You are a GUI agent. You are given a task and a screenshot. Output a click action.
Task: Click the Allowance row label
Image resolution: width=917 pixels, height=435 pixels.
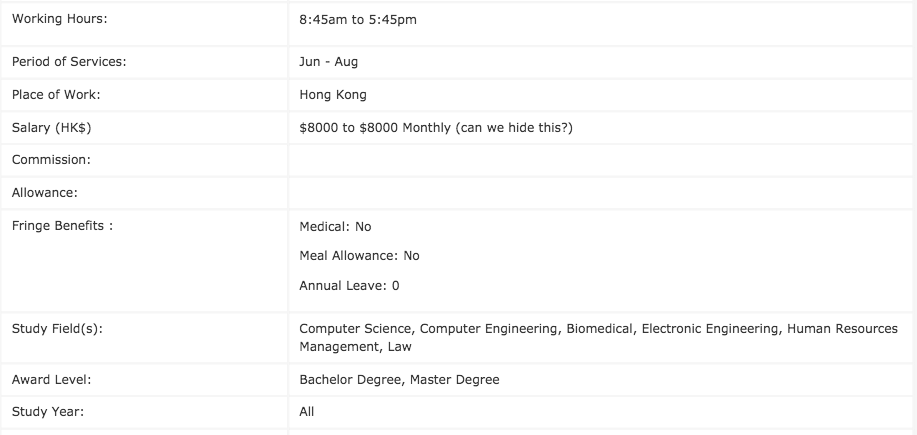tap(45, 192)
